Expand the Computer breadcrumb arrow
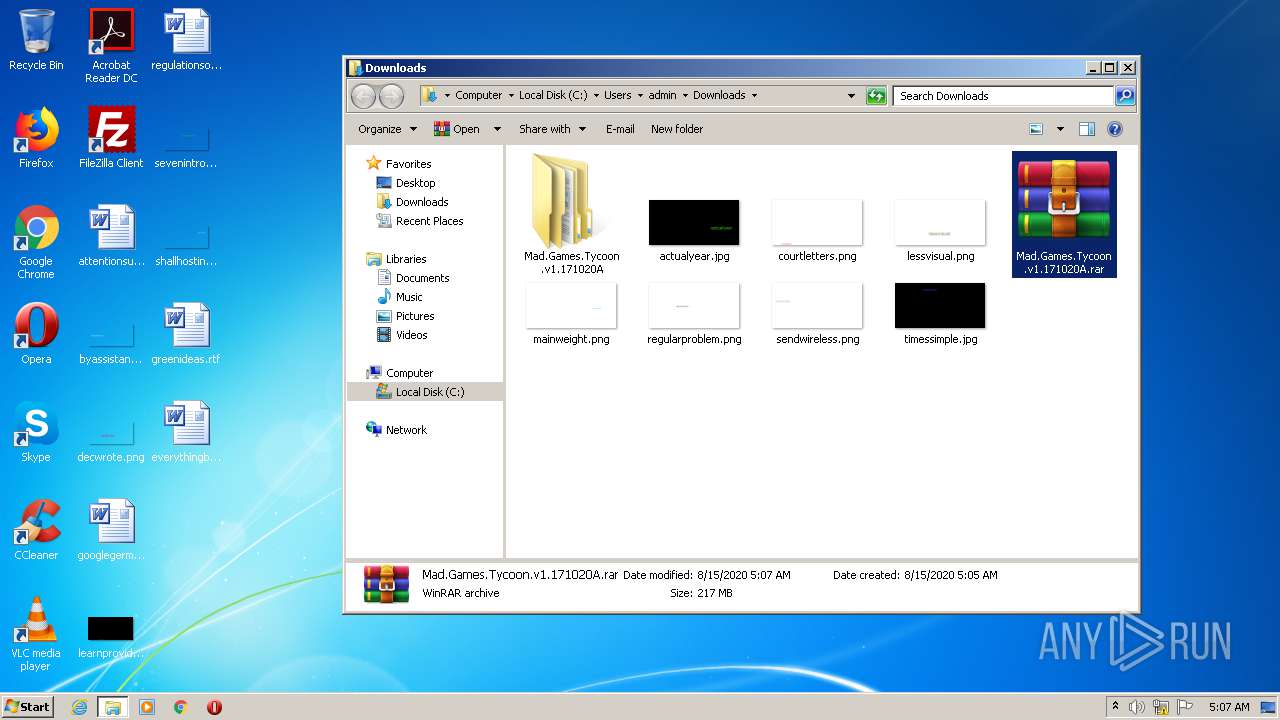The height and width of the screenshot is (720, 1280). (x=510, y=96)
